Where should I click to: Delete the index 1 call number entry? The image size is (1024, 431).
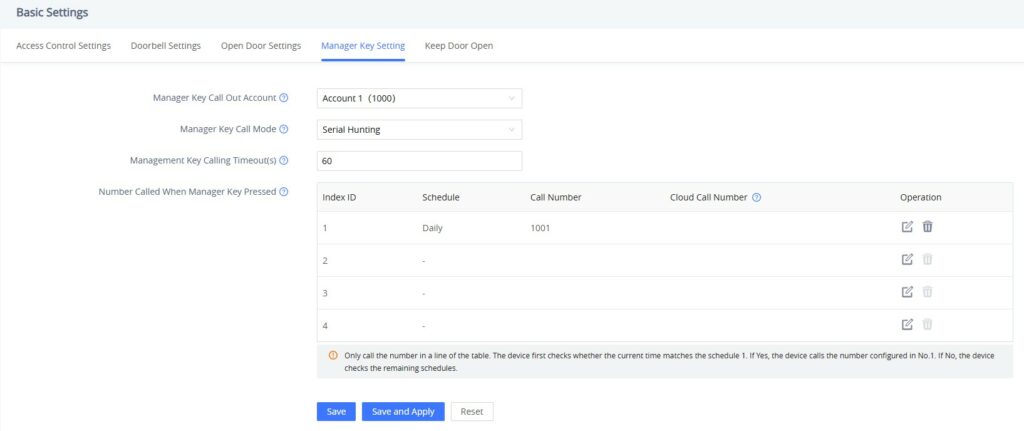(927, 227)
